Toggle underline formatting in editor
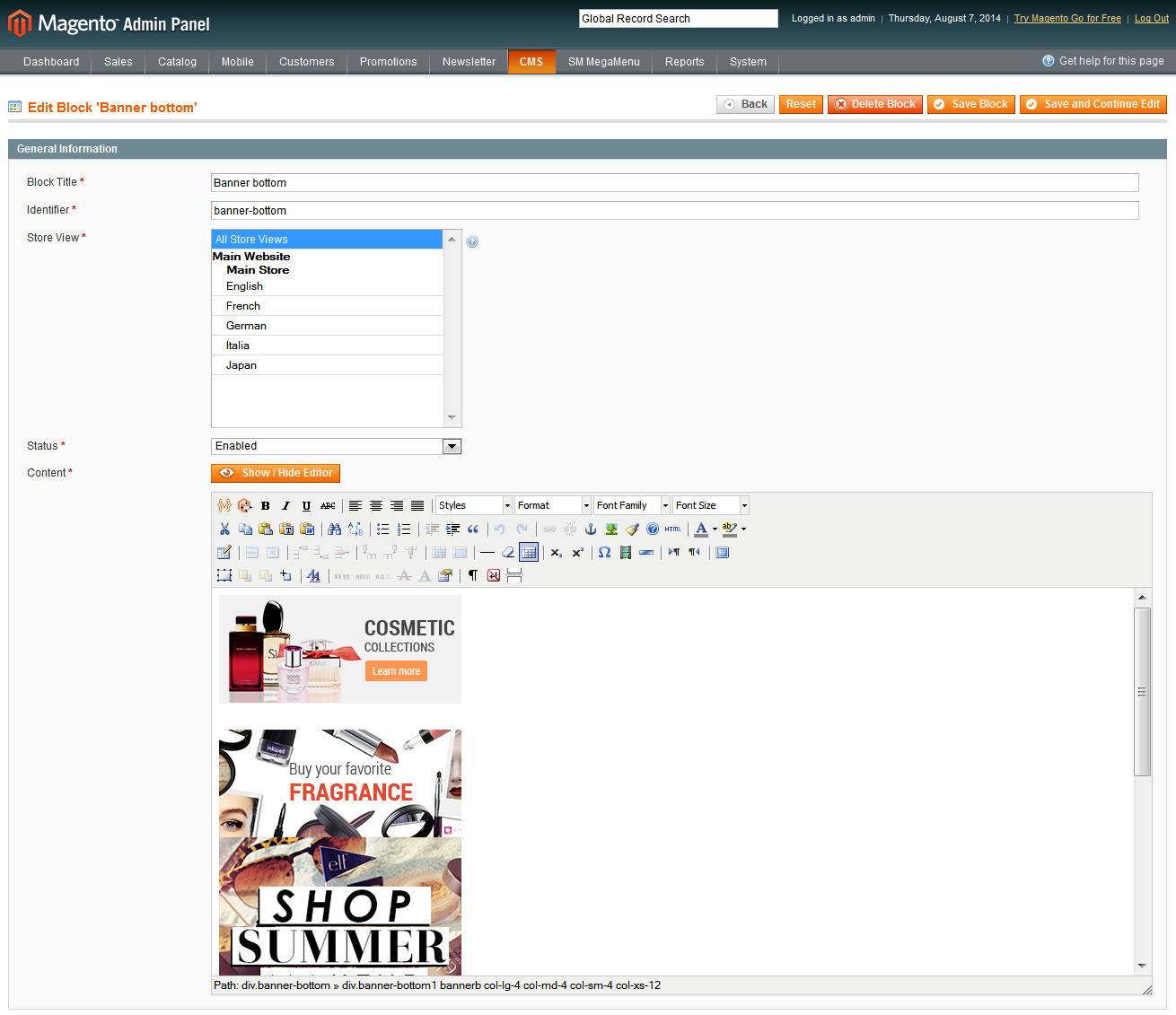This screenshot has height=1015, width=1176. 307,505
